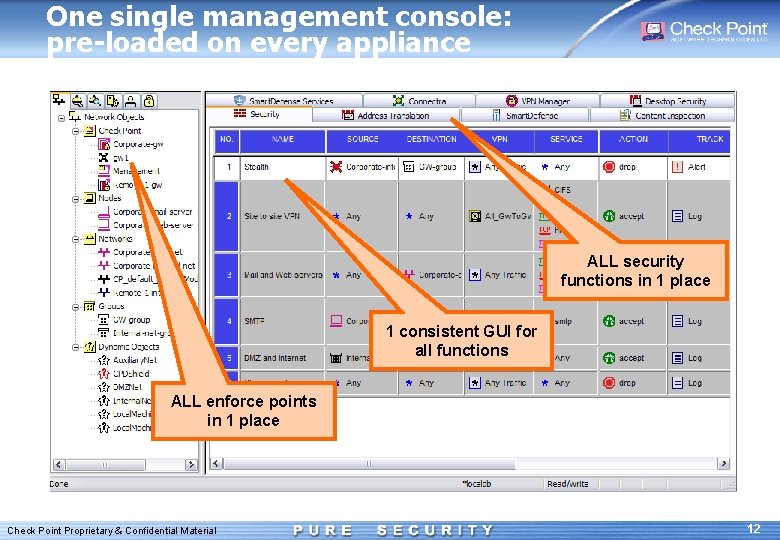This screenshot has height=540, width=780.
Task: Click the Alert track icon in rule 1
Action: [x=677, y=167]
